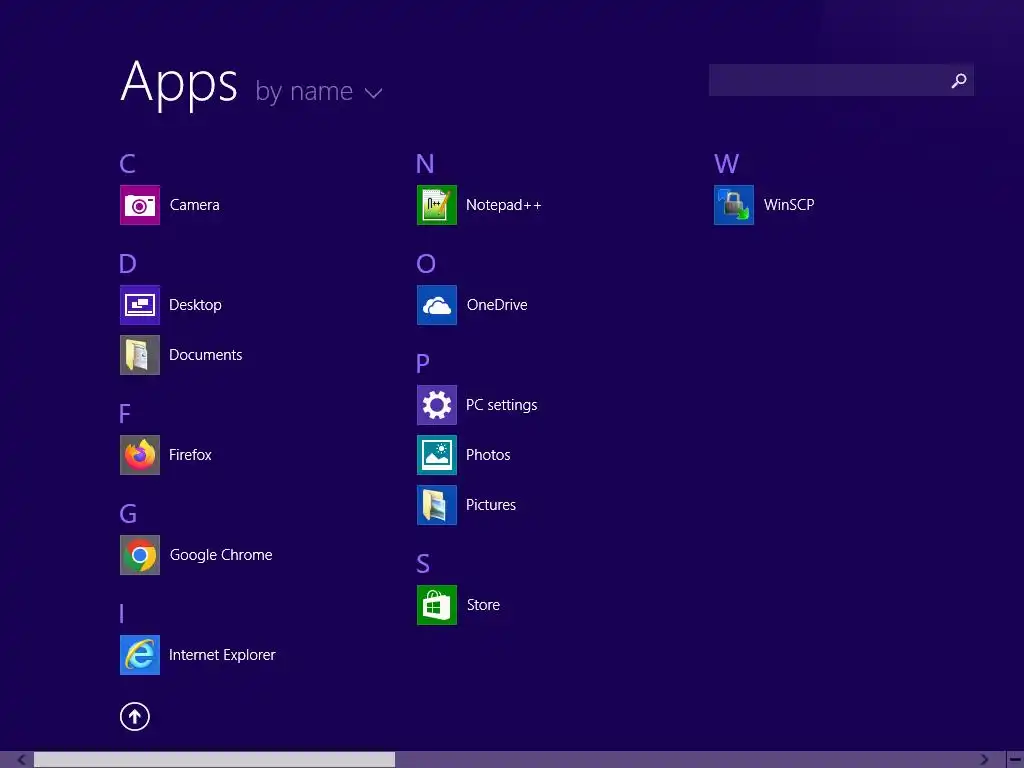
Task: Click the zoom-out minus button at corner
Action: click(x=1015, y=760)
